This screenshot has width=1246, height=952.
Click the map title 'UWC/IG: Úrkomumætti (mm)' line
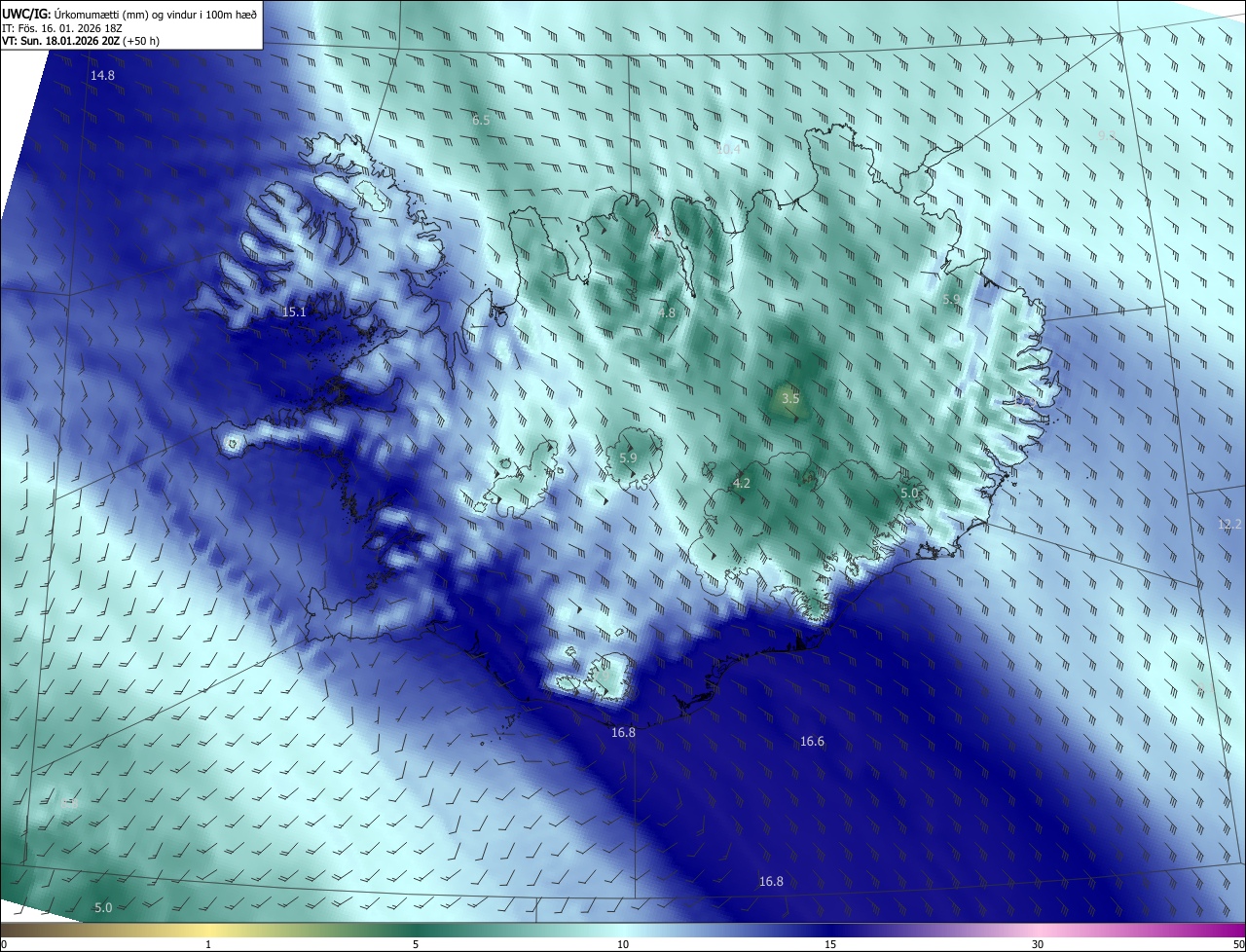129,14
